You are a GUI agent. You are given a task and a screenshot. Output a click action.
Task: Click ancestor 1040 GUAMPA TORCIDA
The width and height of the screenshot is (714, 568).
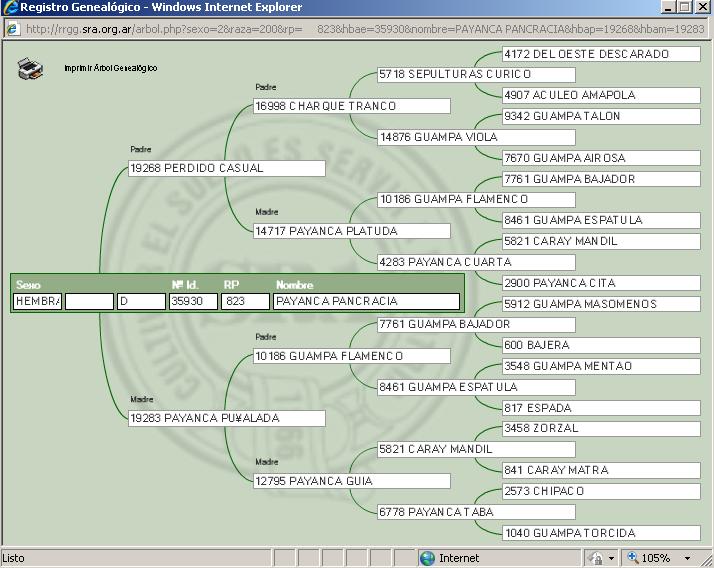coord(600,533)
